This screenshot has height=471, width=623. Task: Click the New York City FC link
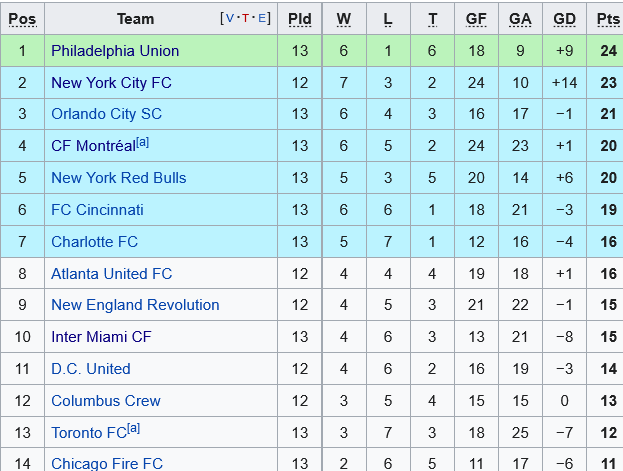pyautogui.click(x=111, y=82)
